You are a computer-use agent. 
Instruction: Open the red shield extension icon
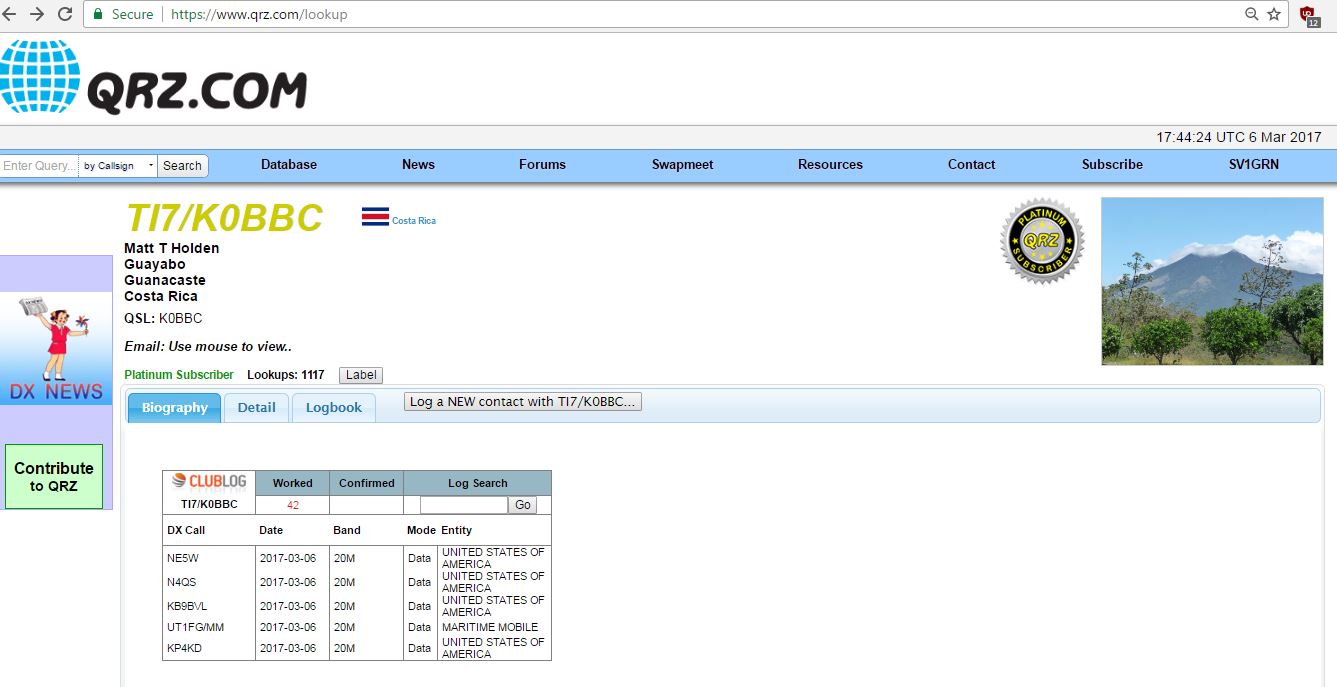pos(1309,15)
